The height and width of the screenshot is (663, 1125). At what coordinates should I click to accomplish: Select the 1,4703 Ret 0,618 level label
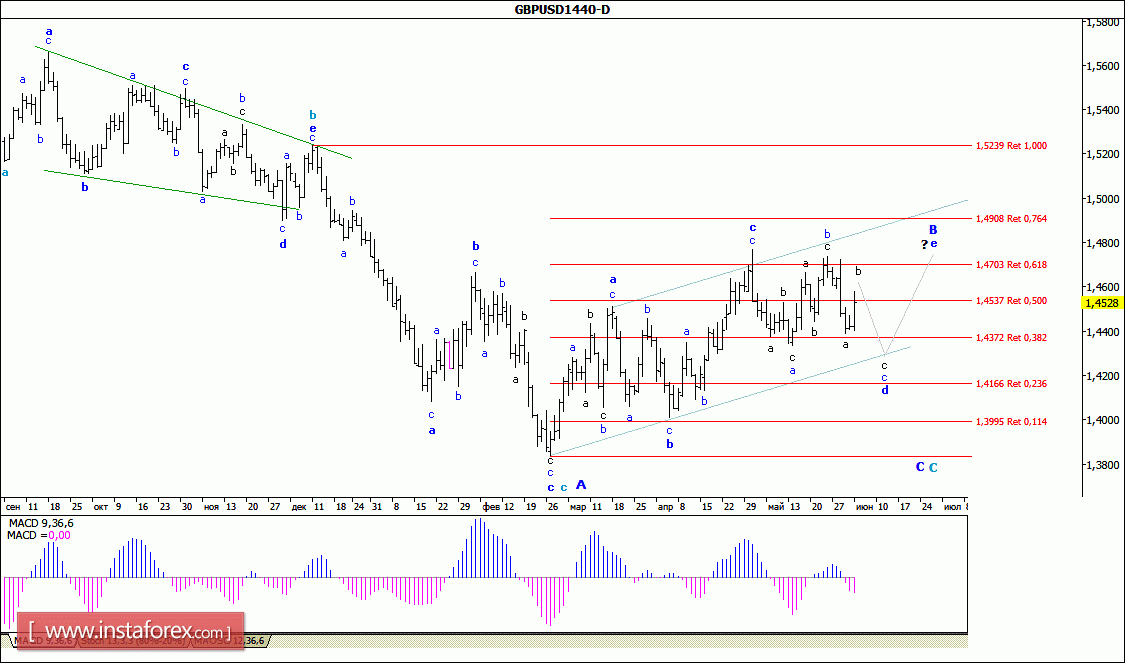[x=1011, y=265]
